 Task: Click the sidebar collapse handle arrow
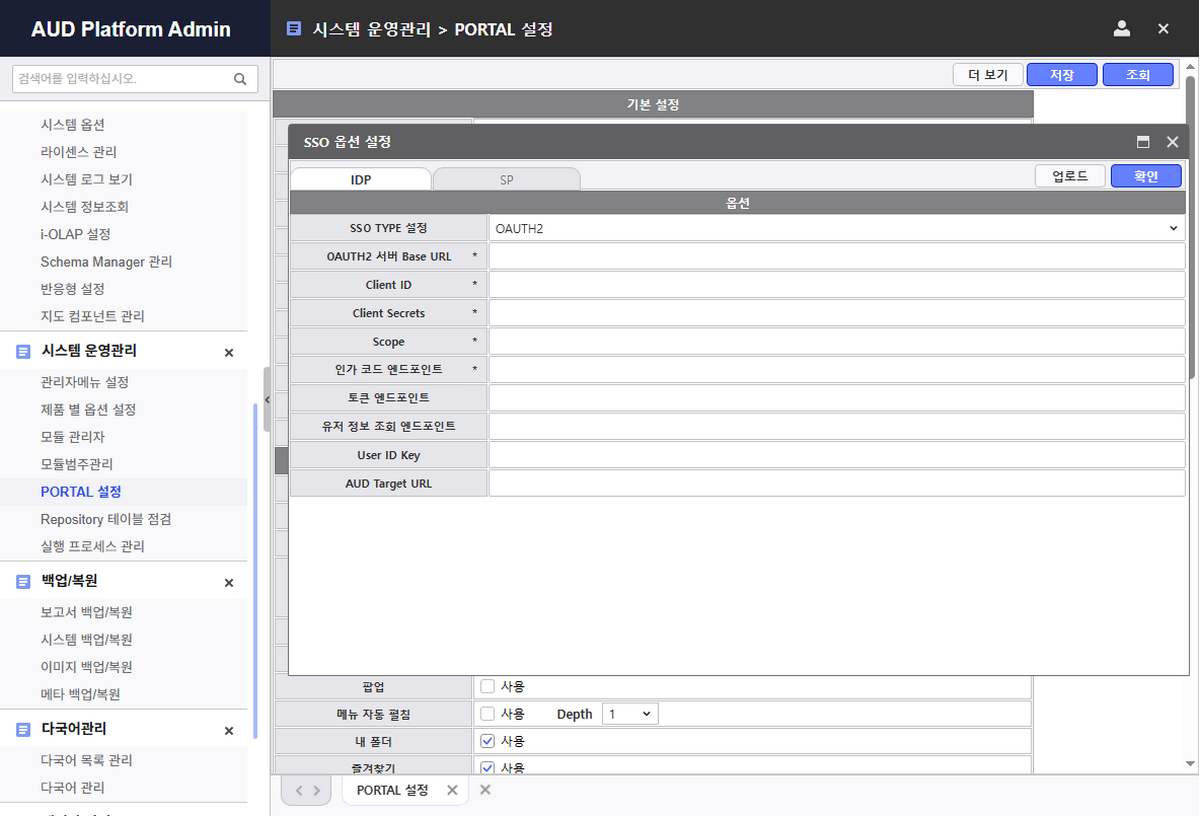267,399
